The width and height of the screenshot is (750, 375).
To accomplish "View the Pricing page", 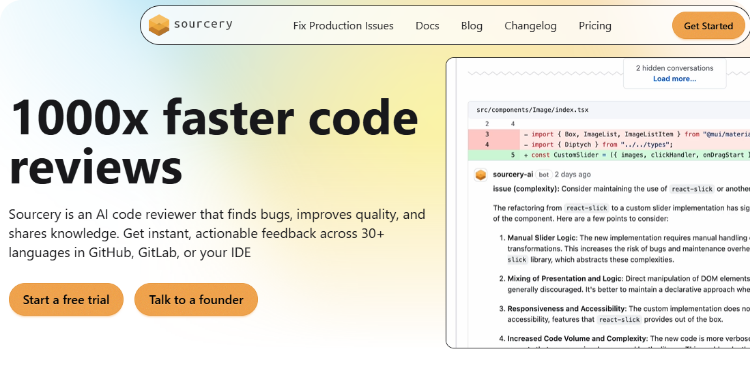I will [x=595, y=26].
